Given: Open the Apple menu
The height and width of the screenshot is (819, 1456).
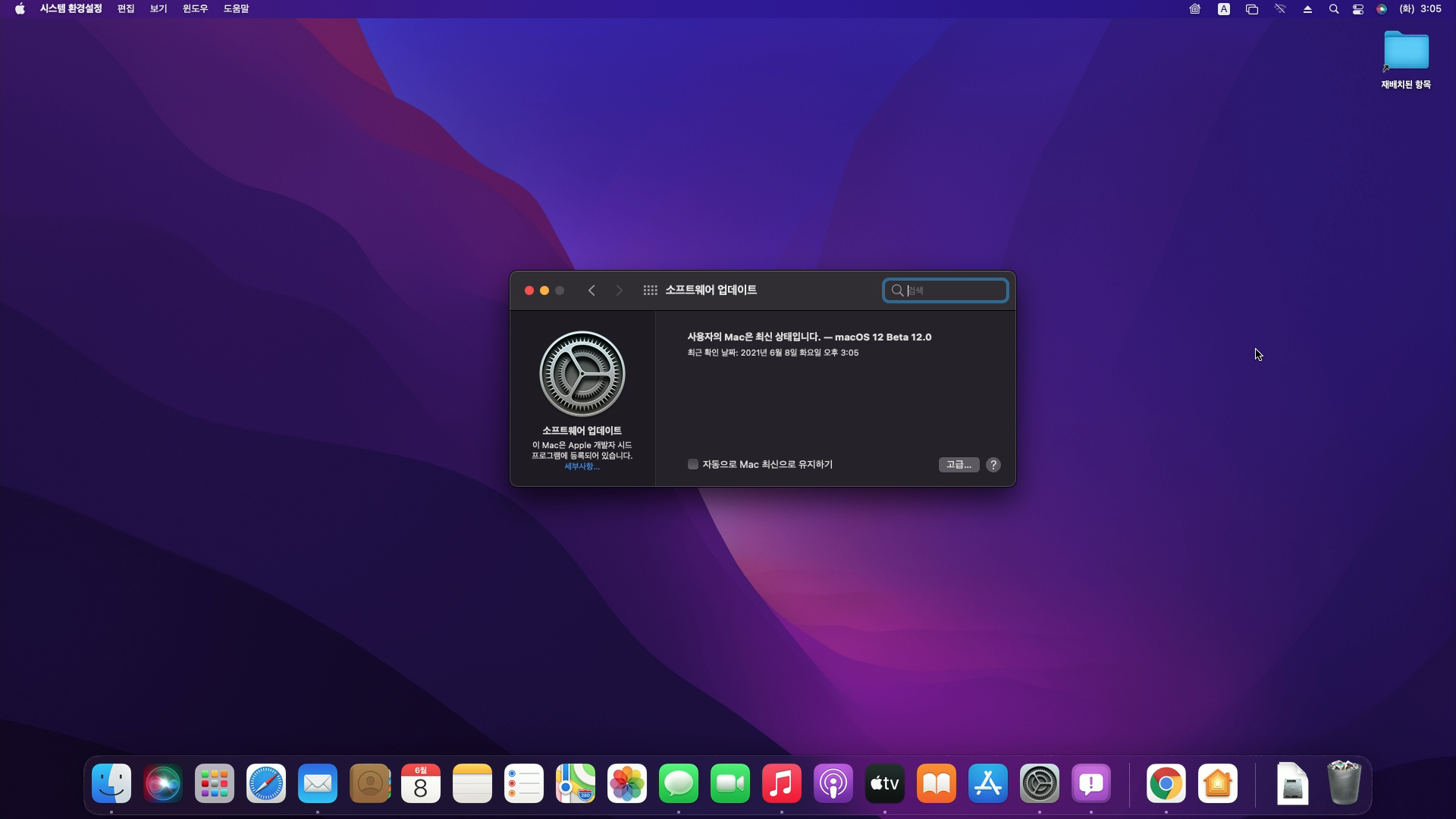Looking at the screenshot, I should point(20,9).
